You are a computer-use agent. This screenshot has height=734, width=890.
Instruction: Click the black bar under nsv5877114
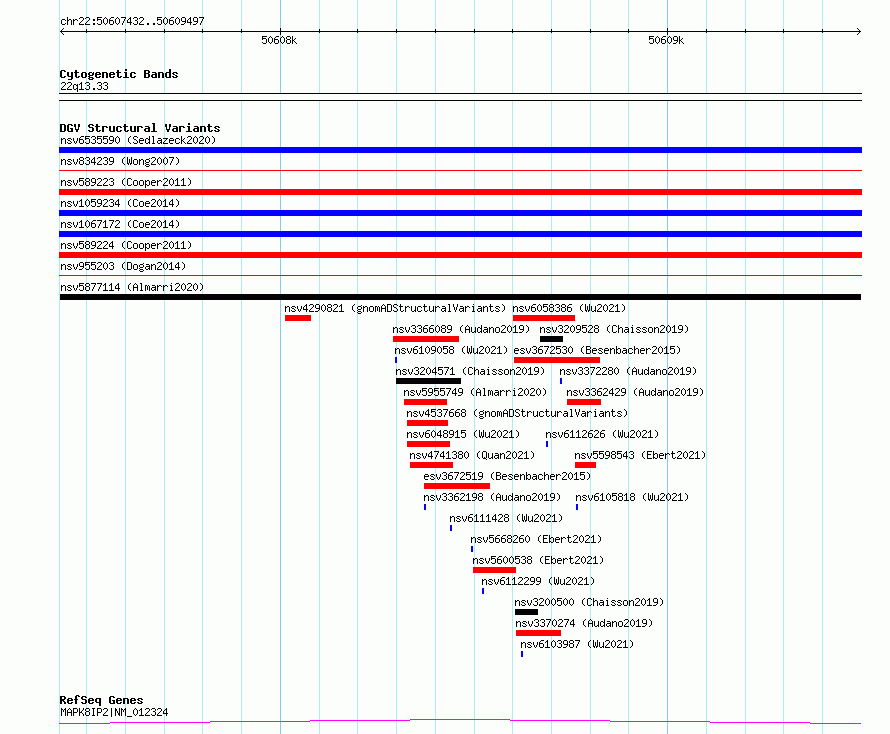point(460,297)
